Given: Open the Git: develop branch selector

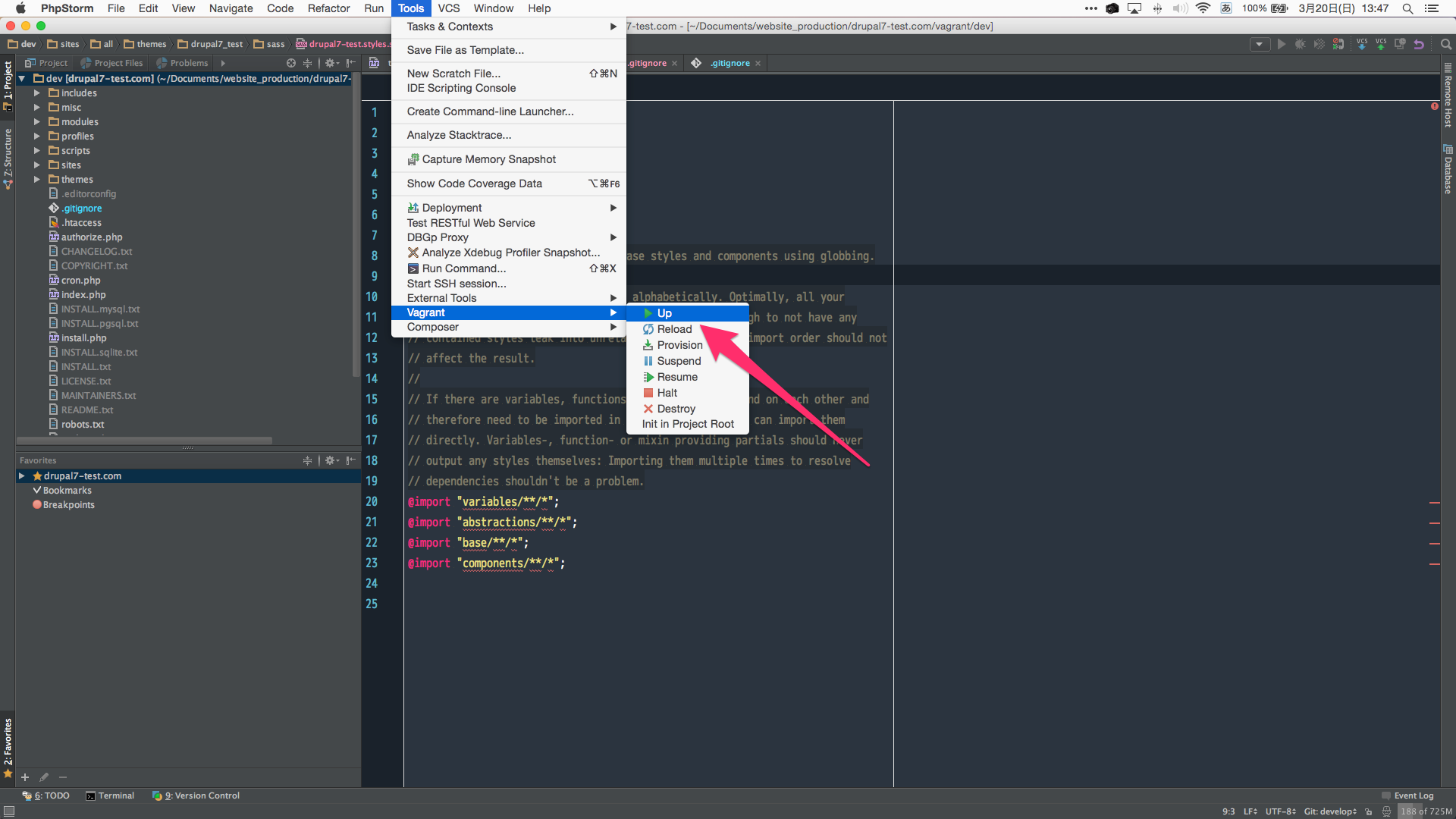Looking at the screenshot, I should [x=1329, y=811].
